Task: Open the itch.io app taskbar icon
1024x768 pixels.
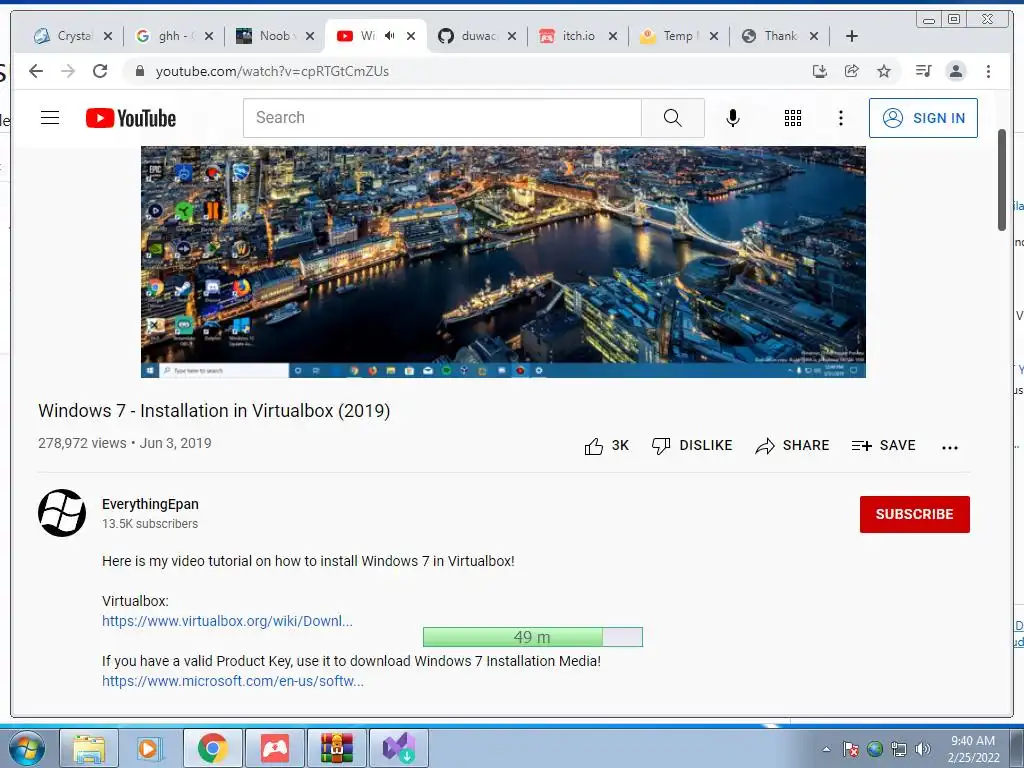Action: [x=275, y=748]
